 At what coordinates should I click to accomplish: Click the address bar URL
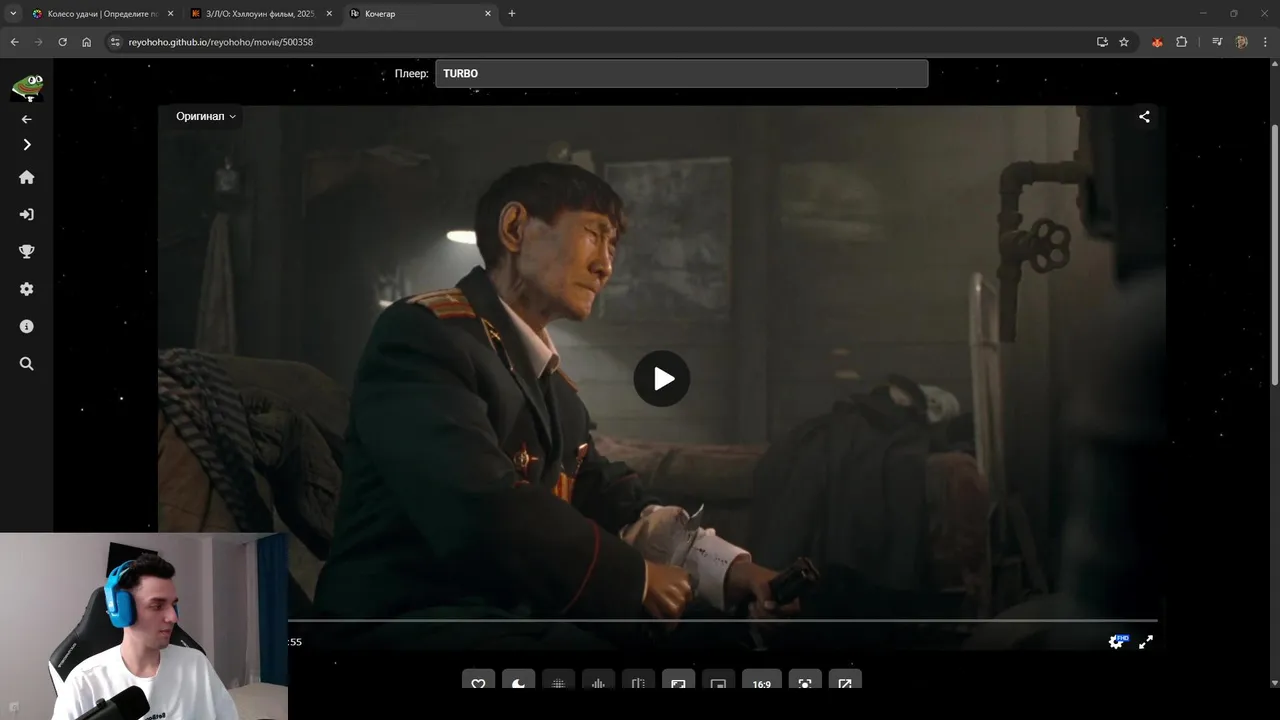pyautogui.click(x=220, y=42)
